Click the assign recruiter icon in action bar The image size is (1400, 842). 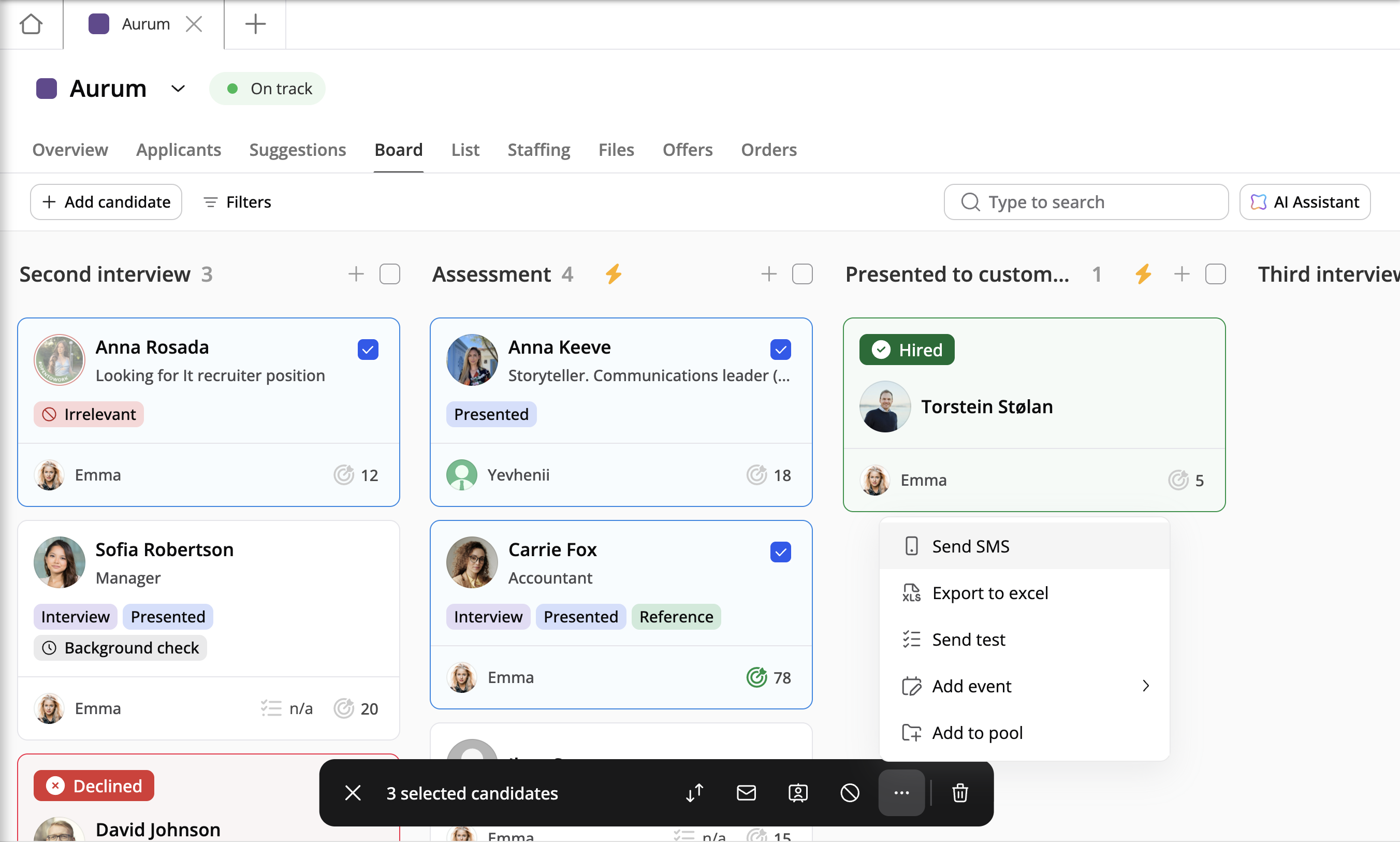click(x=797, y=793)
